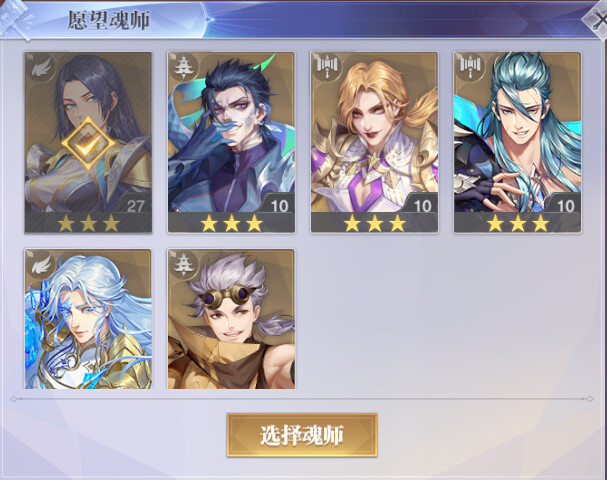The width and height of the screenshot is (607, 480).
Task: Click the three-star rating under teal-haired man
Action: [518, 223]
